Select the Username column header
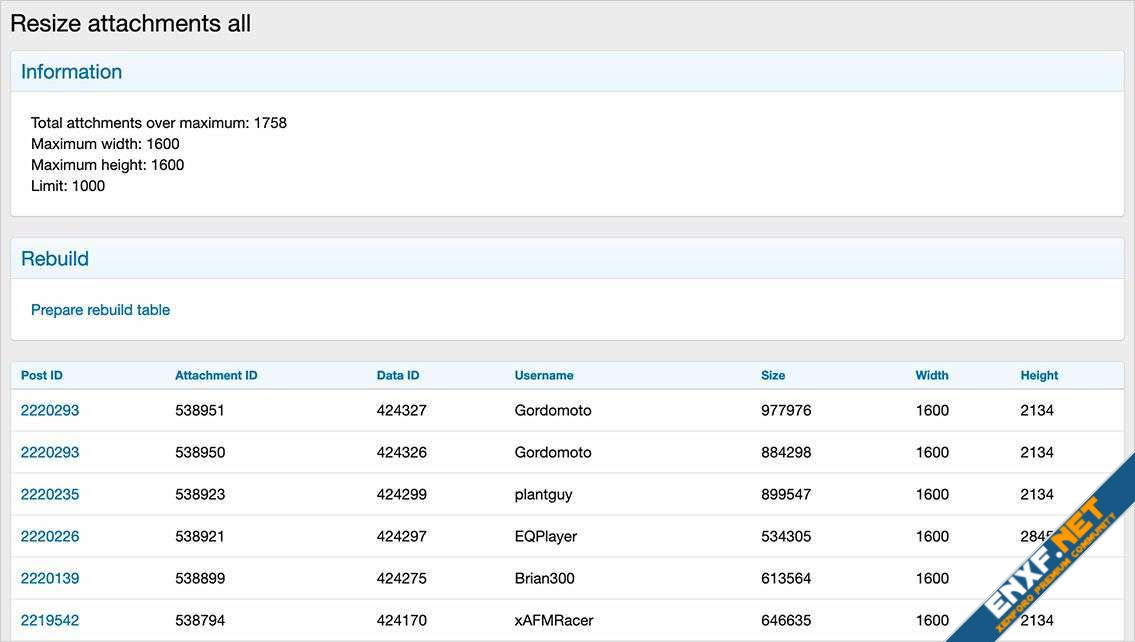 coord(544,375)
